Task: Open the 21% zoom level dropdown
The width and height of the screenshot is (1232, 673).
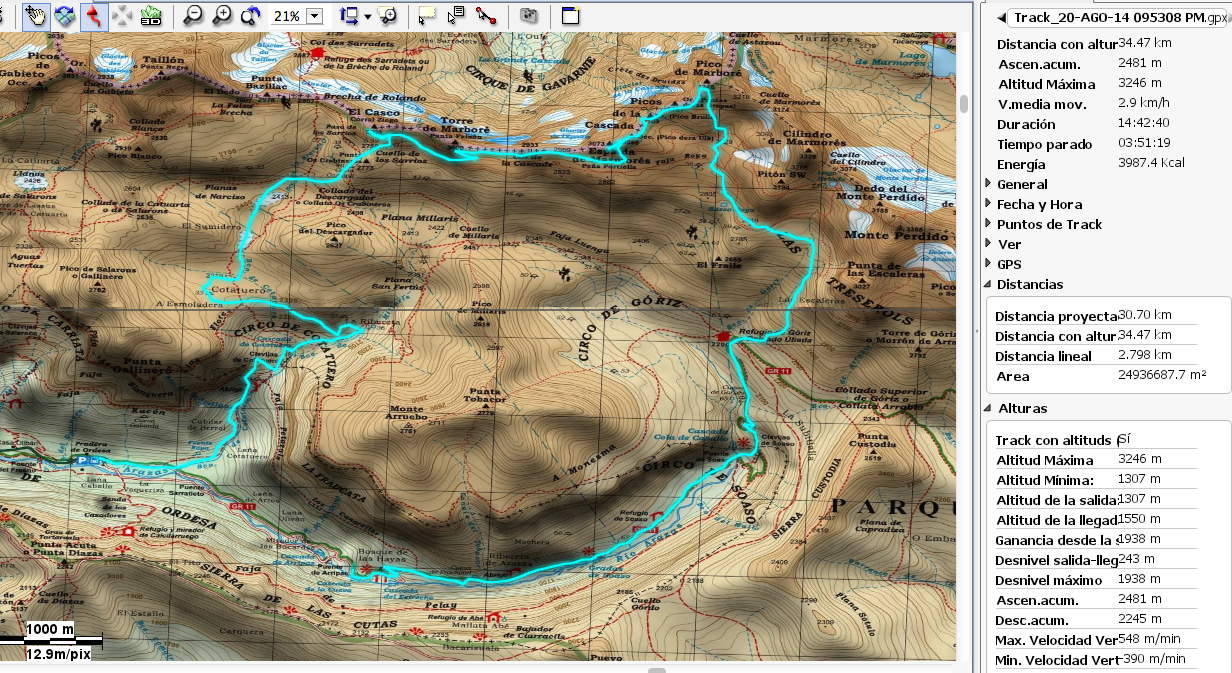Action: (316, 16)
